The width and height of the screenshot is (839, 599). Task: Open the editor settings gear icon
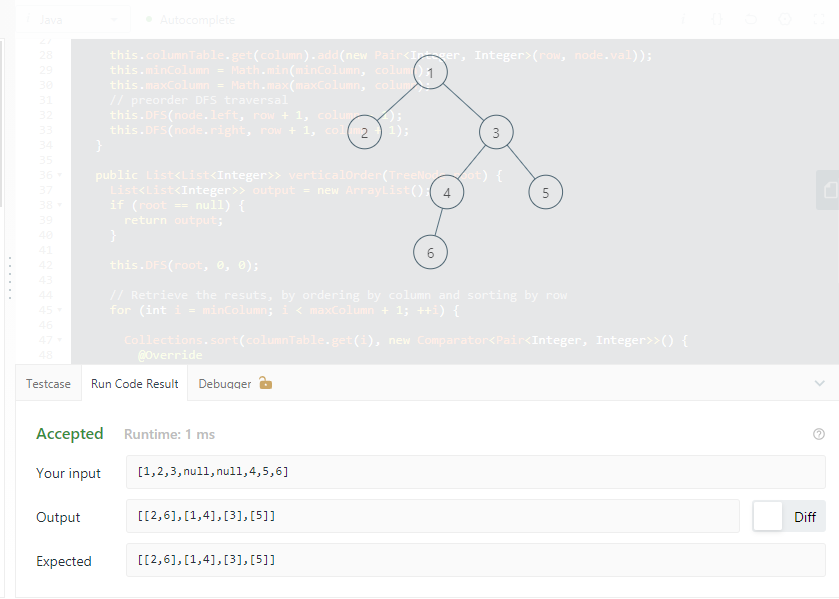(784, 18)
